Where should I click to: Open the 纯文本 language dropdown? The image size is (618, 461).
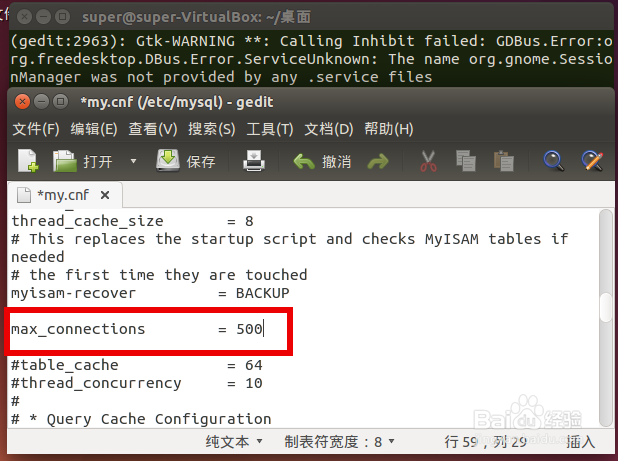234,442
